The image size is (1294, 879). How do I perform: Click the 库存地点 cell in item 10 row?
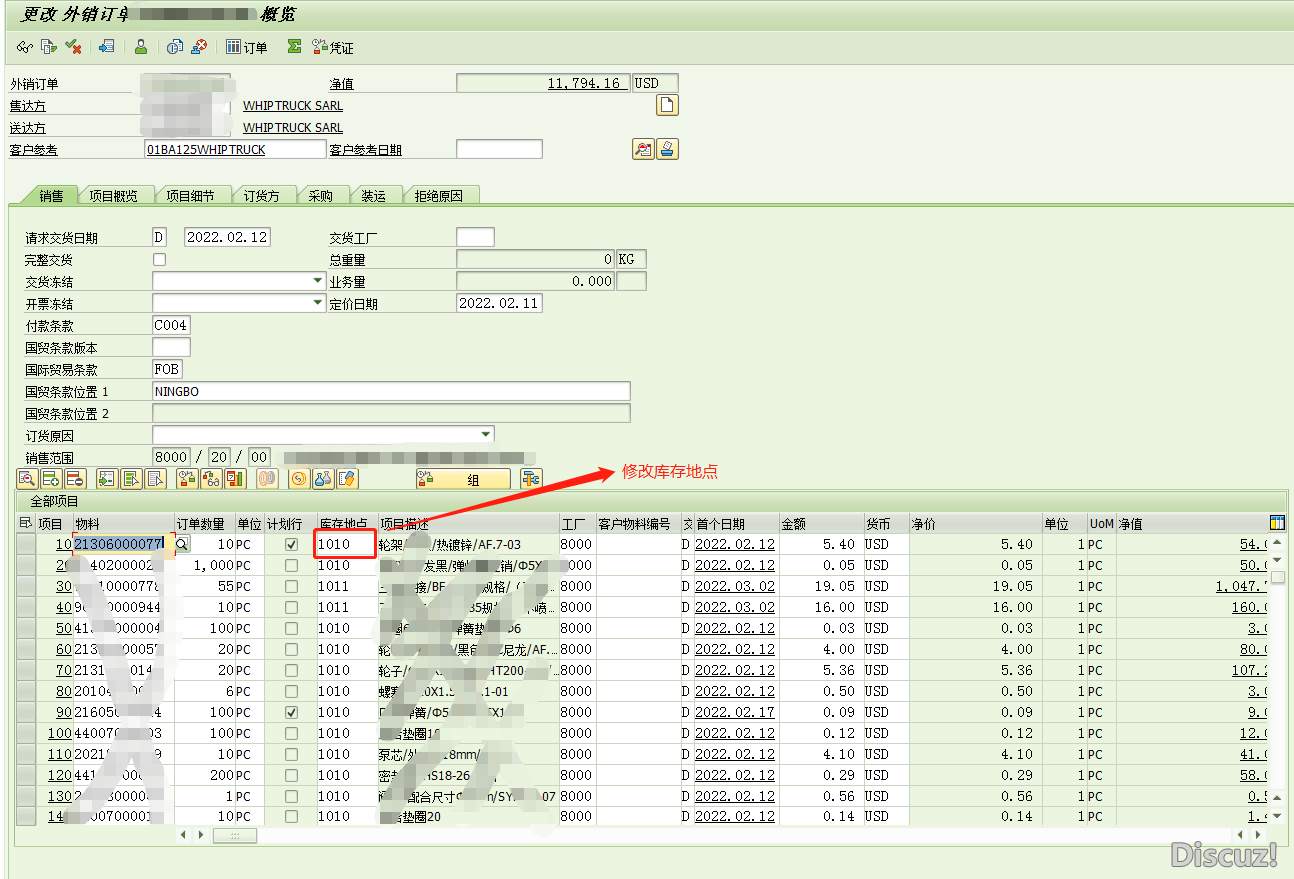click(346, 545)
